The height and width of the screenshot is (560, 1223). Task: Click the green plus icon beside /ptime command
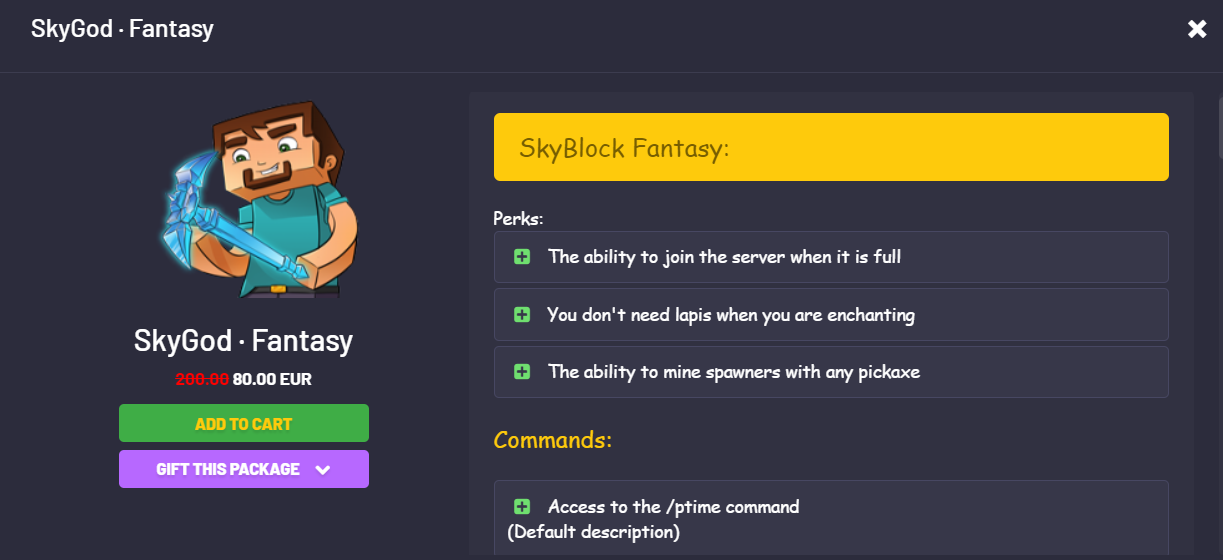coord(522,507)
